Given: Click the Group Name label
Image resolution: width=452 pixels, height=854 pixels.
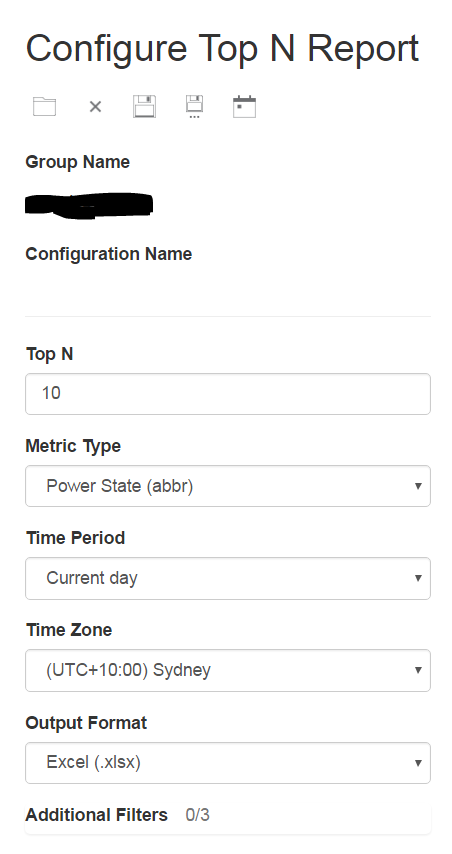Looking at the screenshot, I should [77, 162].
